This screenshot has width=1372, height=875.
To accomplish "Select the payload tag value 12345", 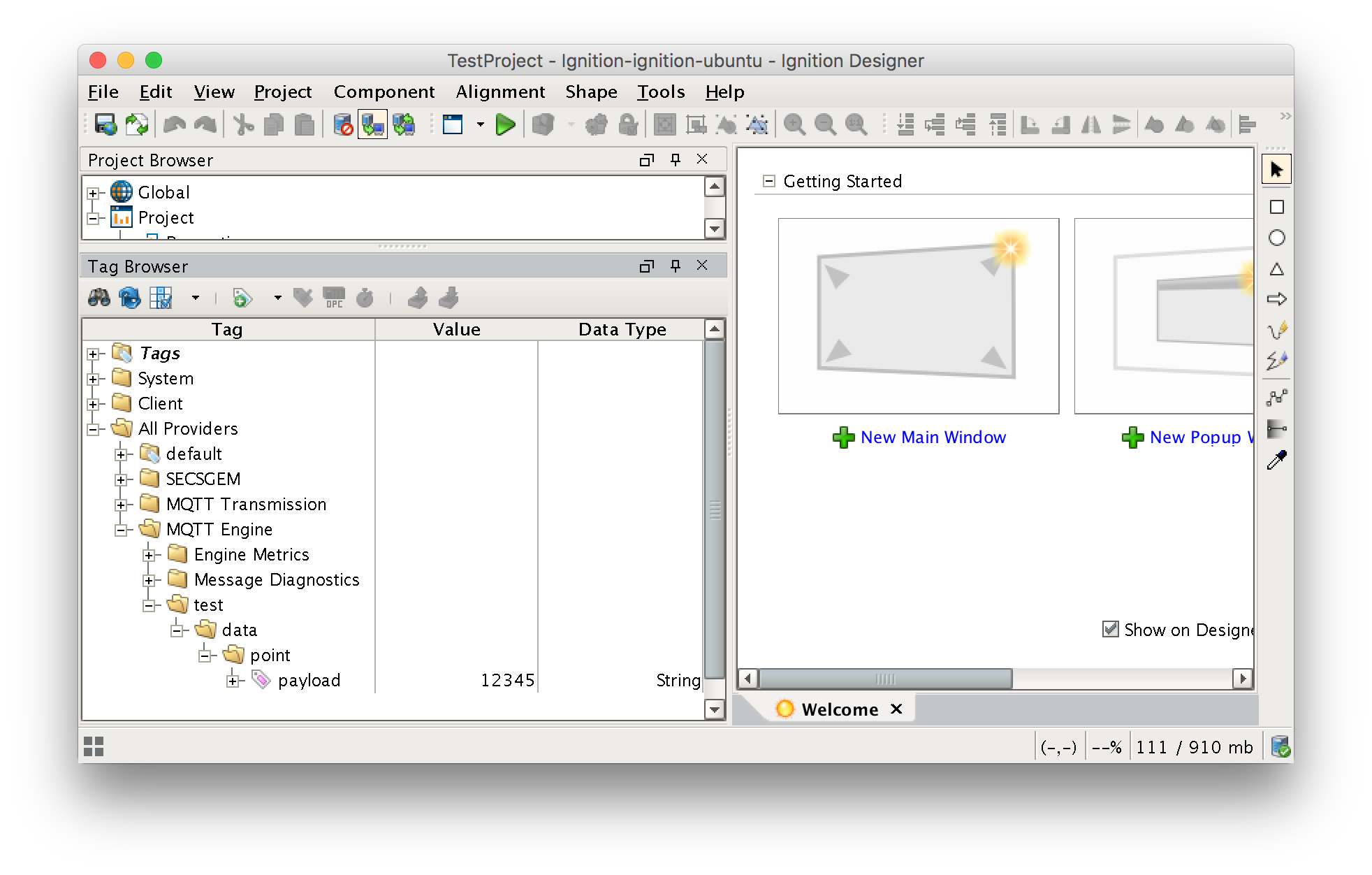I will coord(508,681).
